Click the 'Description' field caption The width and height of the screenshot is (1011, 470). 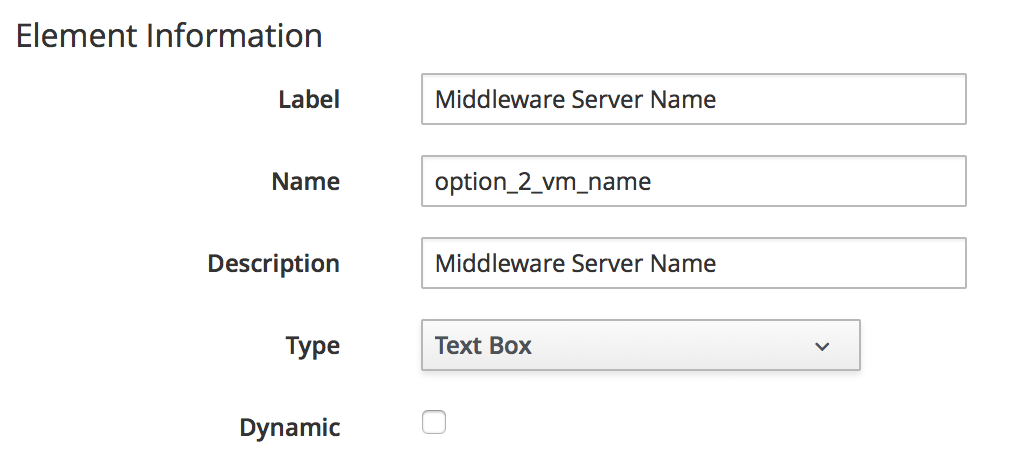[x=273, y=264]
